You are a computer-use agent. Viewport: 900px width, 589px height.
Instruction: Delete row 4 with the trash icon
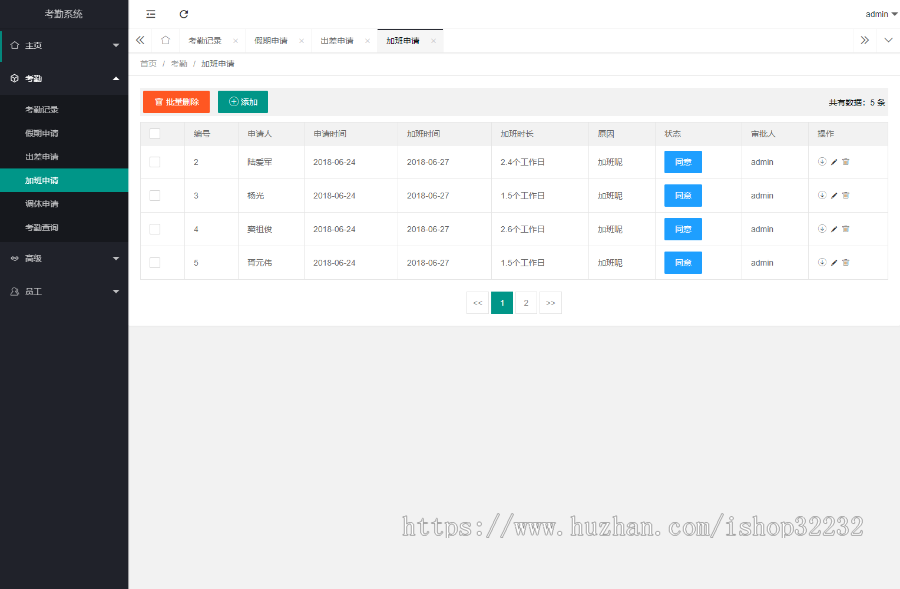[845, 228]
